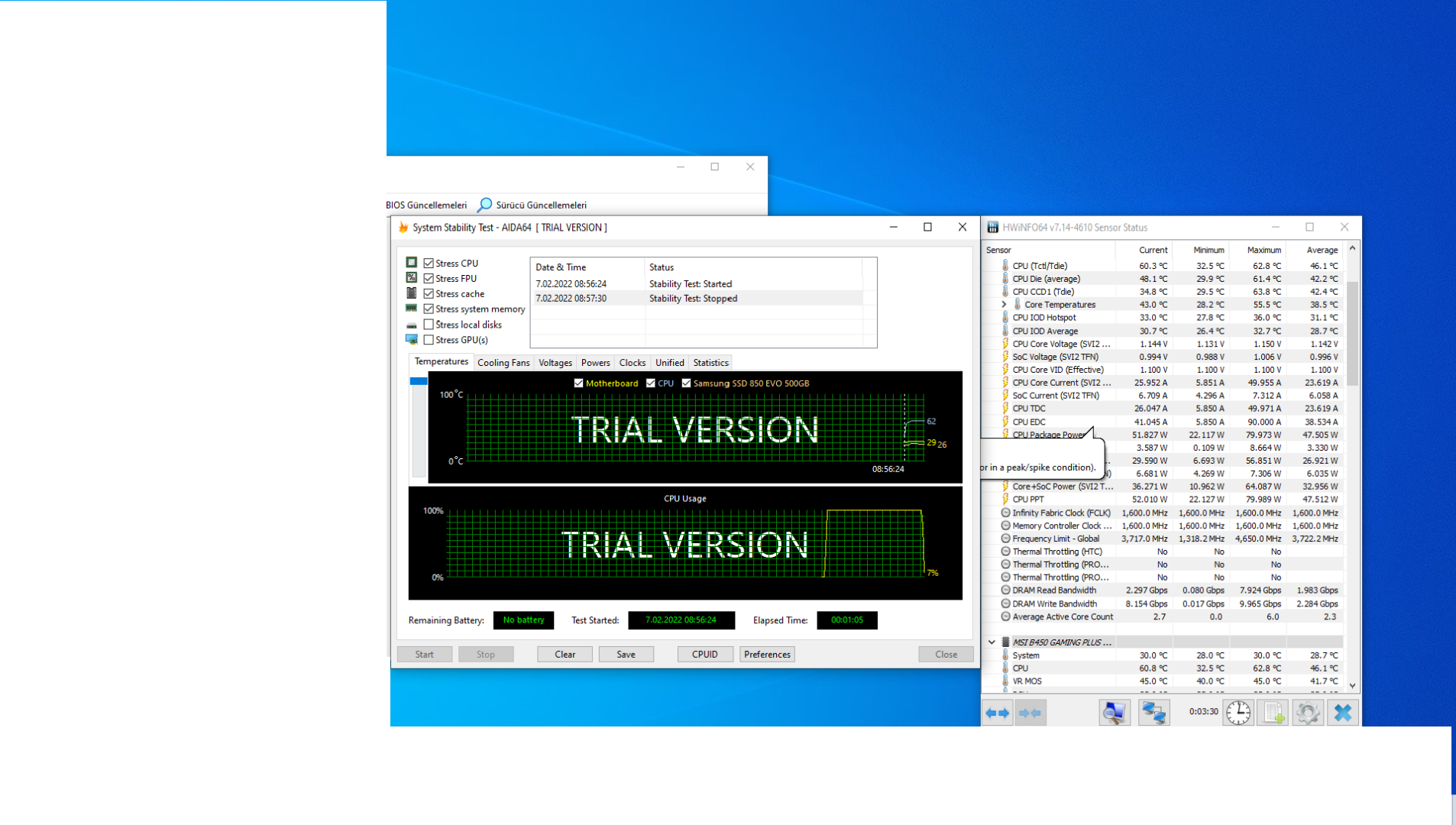Enable the Stress local disks checkbox
Screen dimensions: 1456x825
429,325
